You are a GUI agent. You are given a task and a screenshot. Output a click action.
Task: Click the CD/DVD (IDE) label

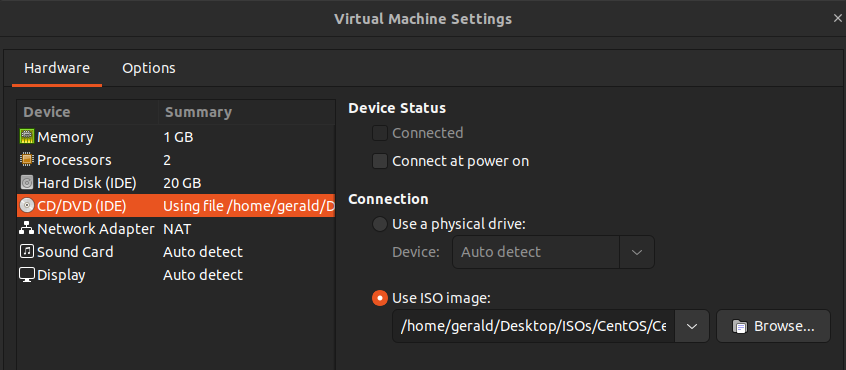tap(81, 206)
